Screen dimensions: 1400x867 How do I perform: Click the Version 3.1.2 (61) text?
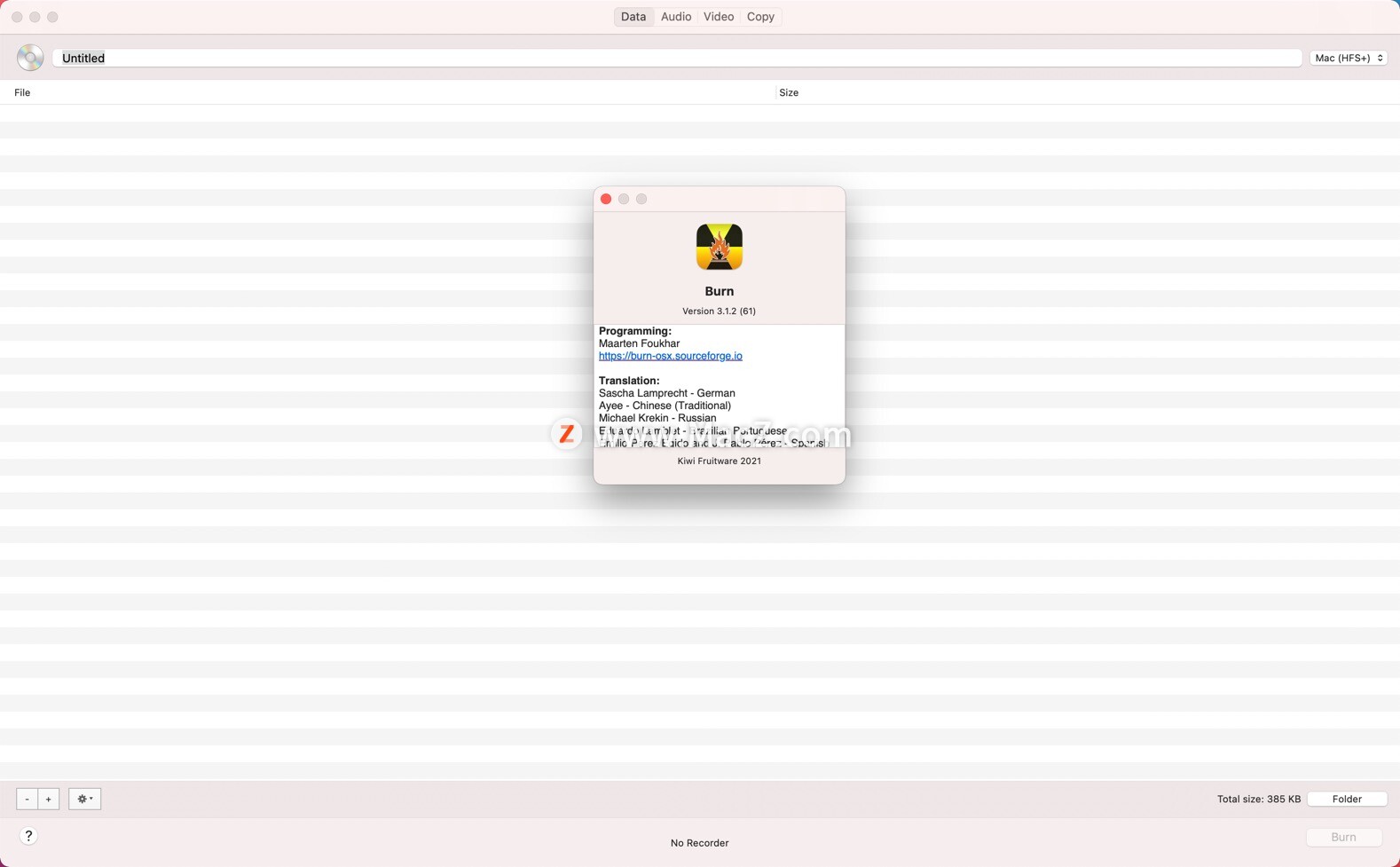[720, 311]
